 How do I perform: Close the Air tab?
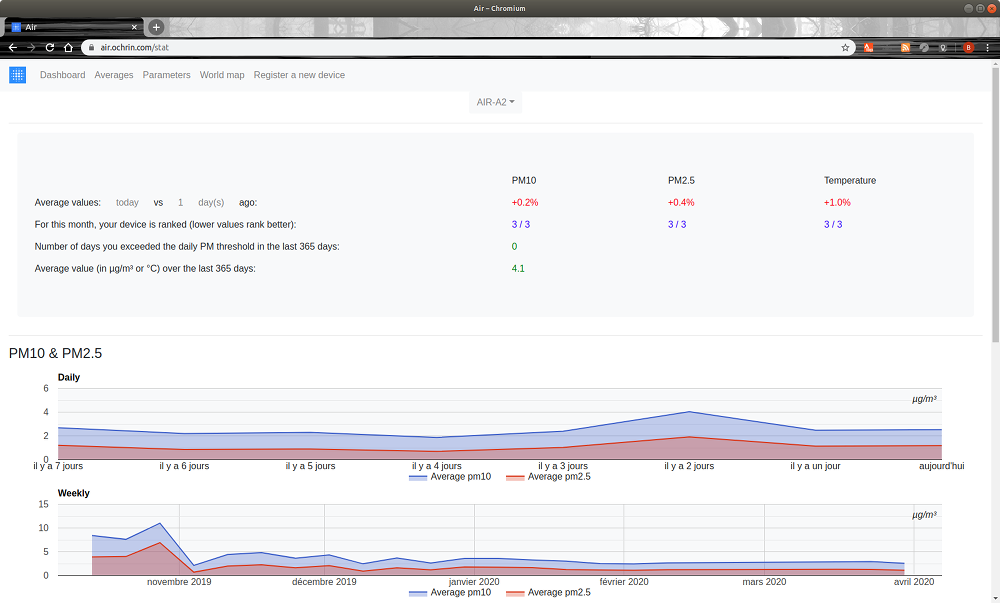[x=134, y=27]
